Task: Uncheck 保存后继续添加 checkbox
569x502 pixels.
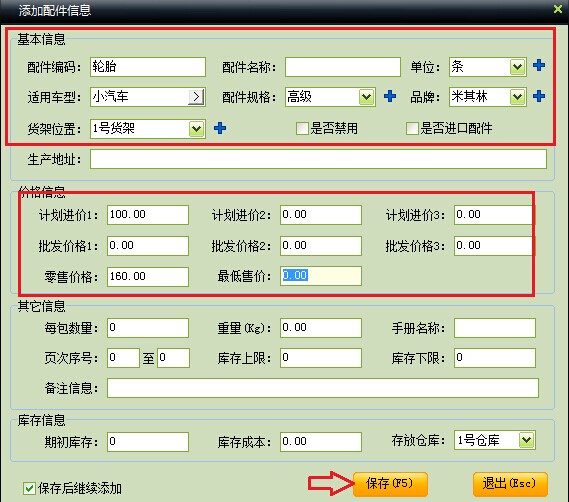Action: tap(29, 488)
